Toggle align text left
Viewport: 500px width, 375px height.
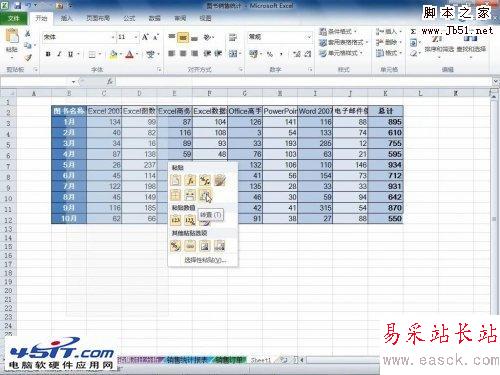click(171, 53)
